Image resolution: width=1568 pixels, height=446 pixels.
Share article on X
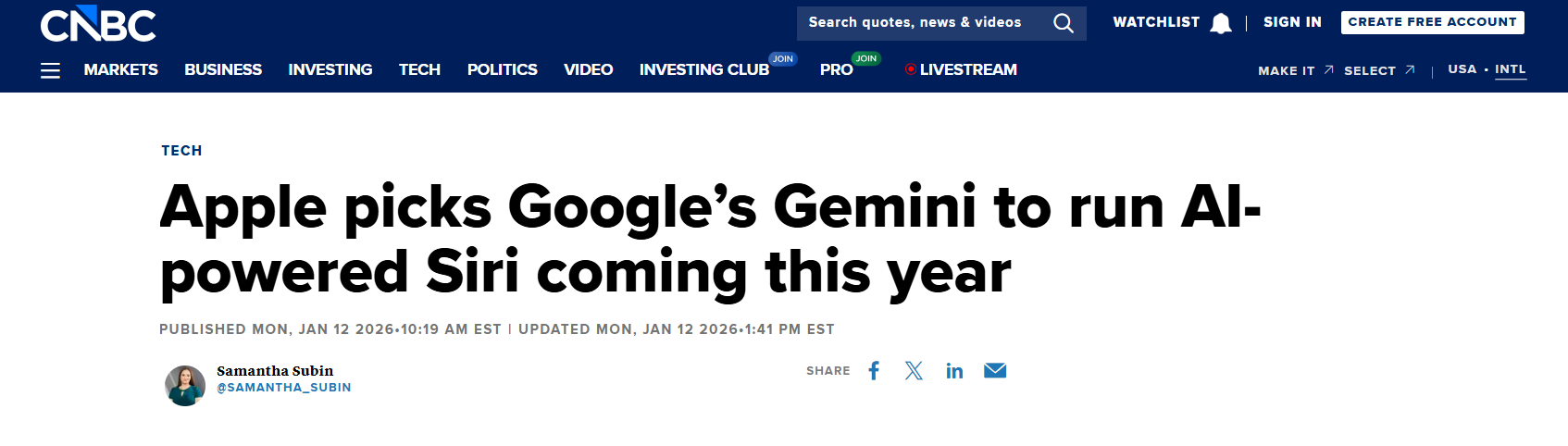(914, 371)
